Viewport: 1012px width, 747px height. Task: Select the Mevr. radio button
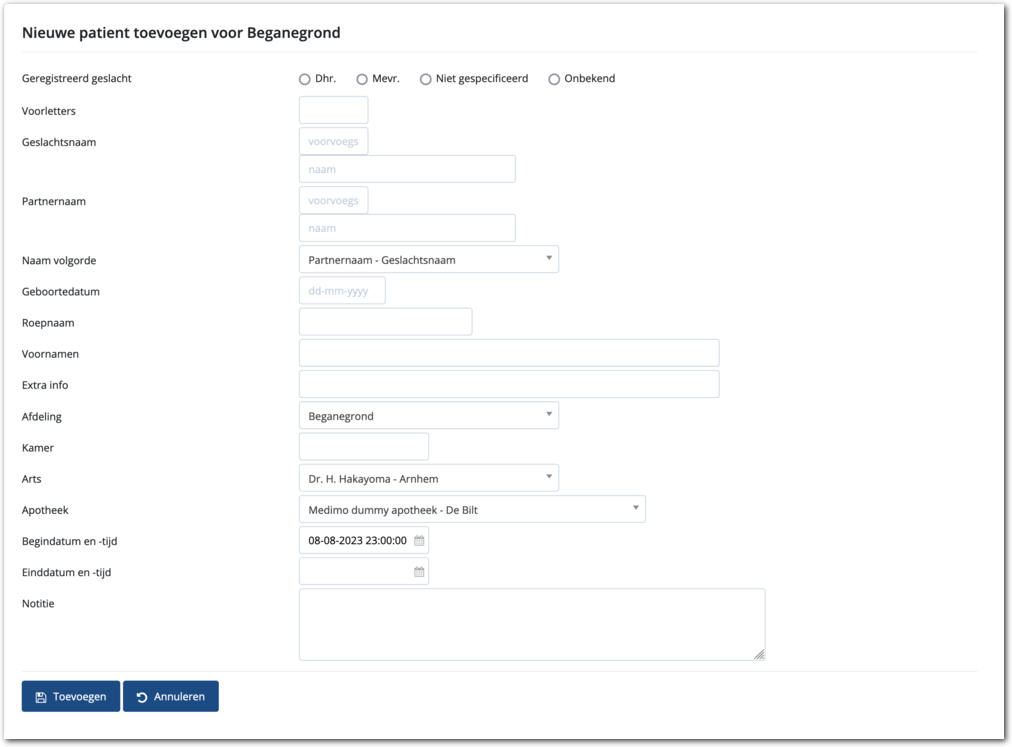tap(362, 79)
